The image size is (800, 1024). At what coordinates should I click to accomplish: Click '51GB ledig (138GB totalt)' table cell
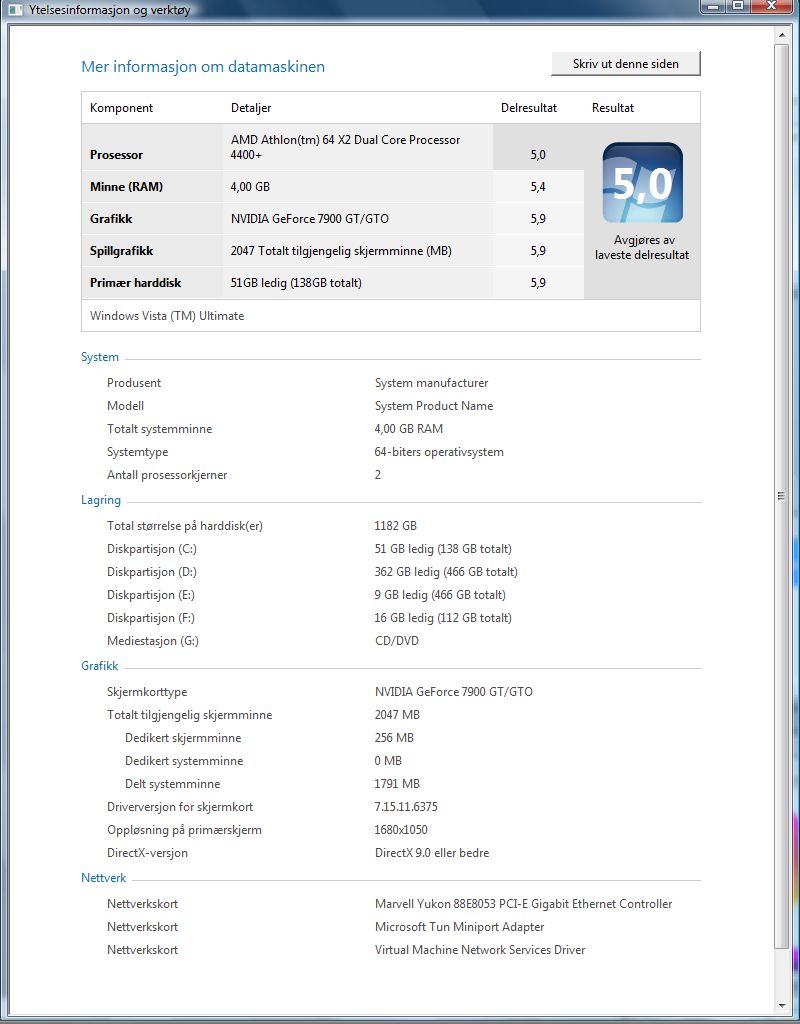(x=296, y=283)
